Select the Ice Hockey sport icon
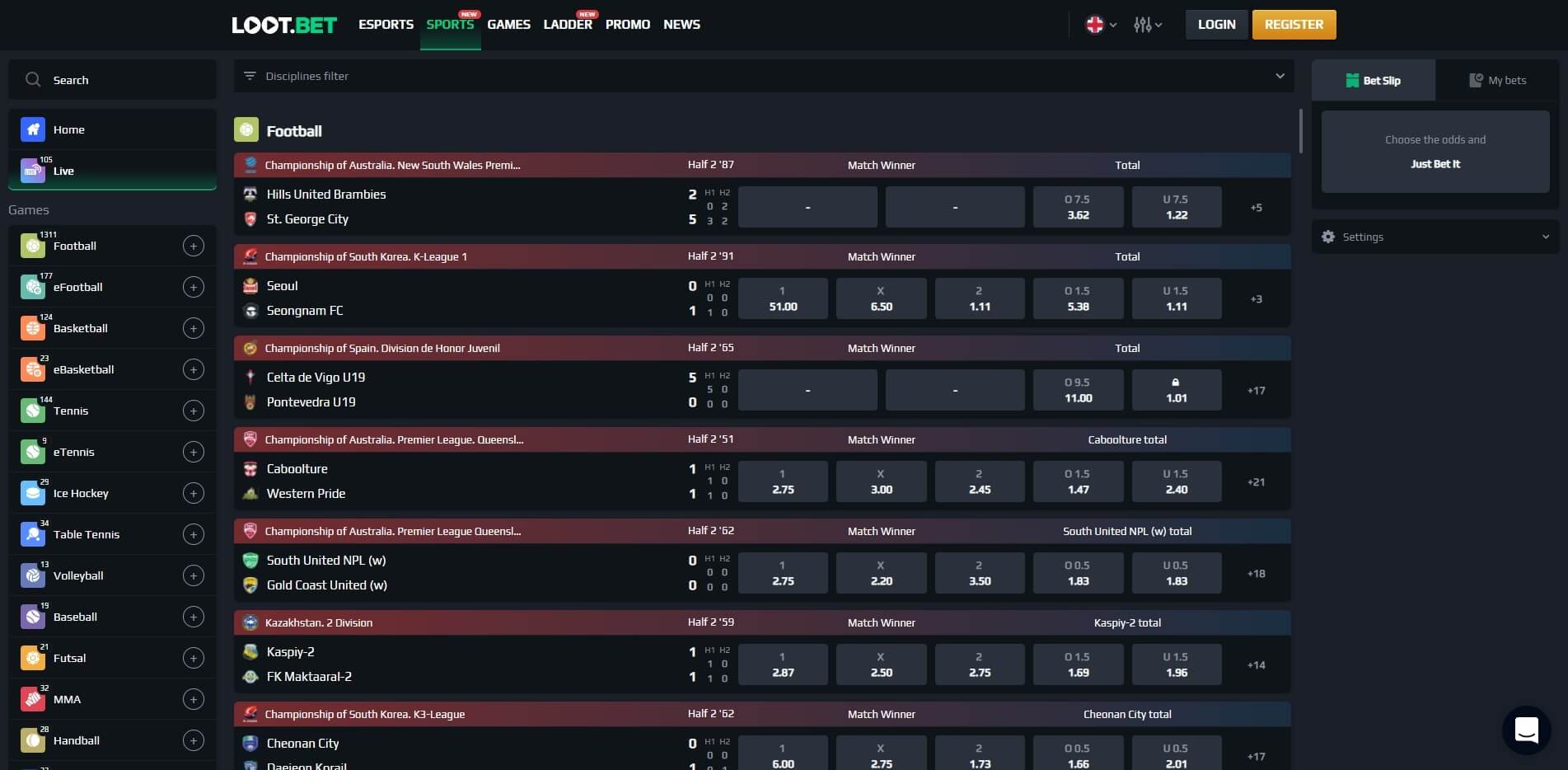This screenshot has height=770, width=1568. tap(33, 492)
